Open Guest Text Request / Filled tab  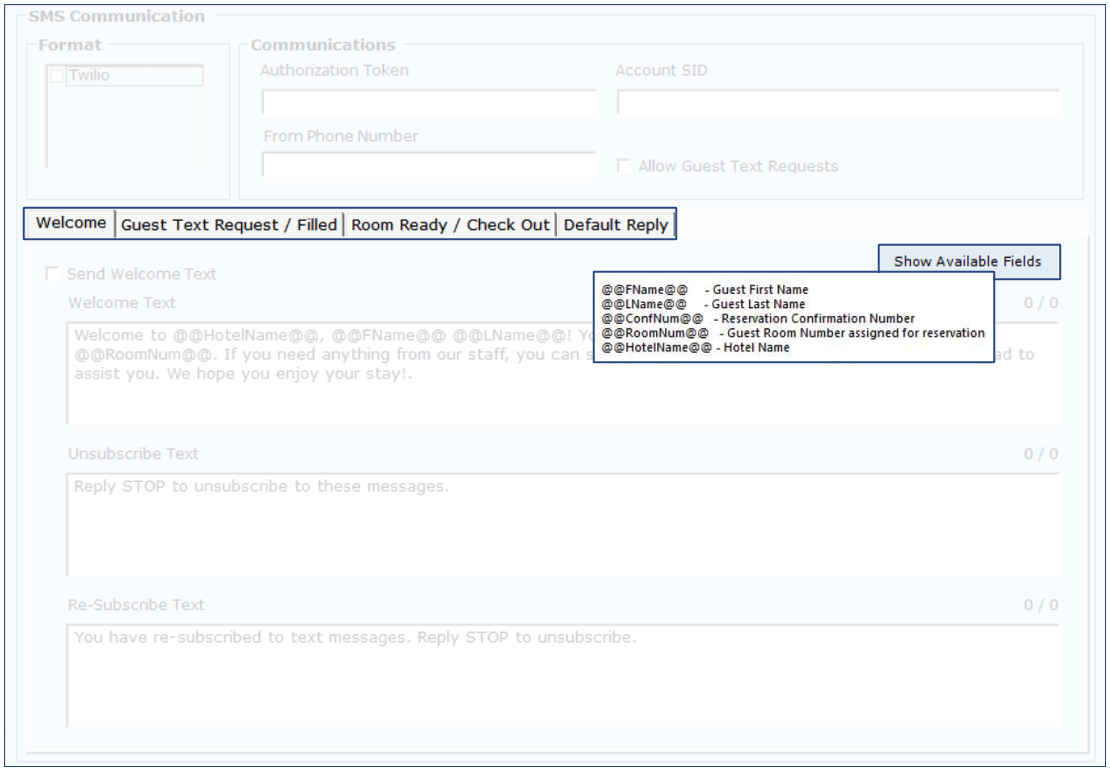point(229,225)
